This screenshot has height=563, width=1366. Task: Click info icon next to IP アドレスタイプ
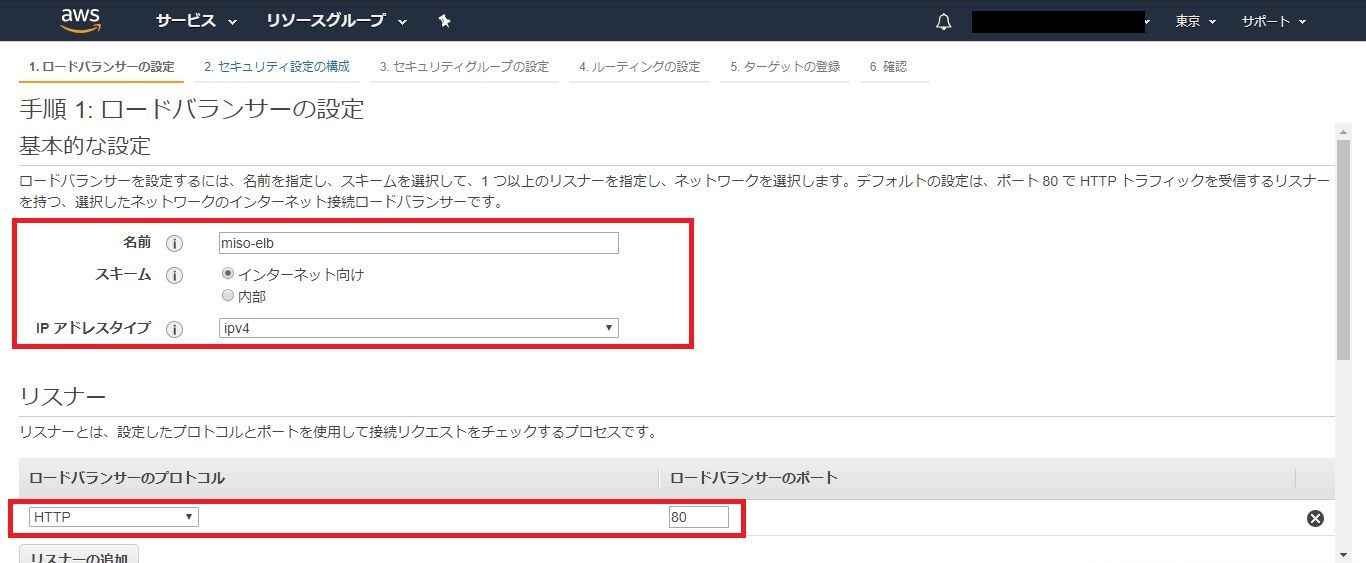pos(175,329)
